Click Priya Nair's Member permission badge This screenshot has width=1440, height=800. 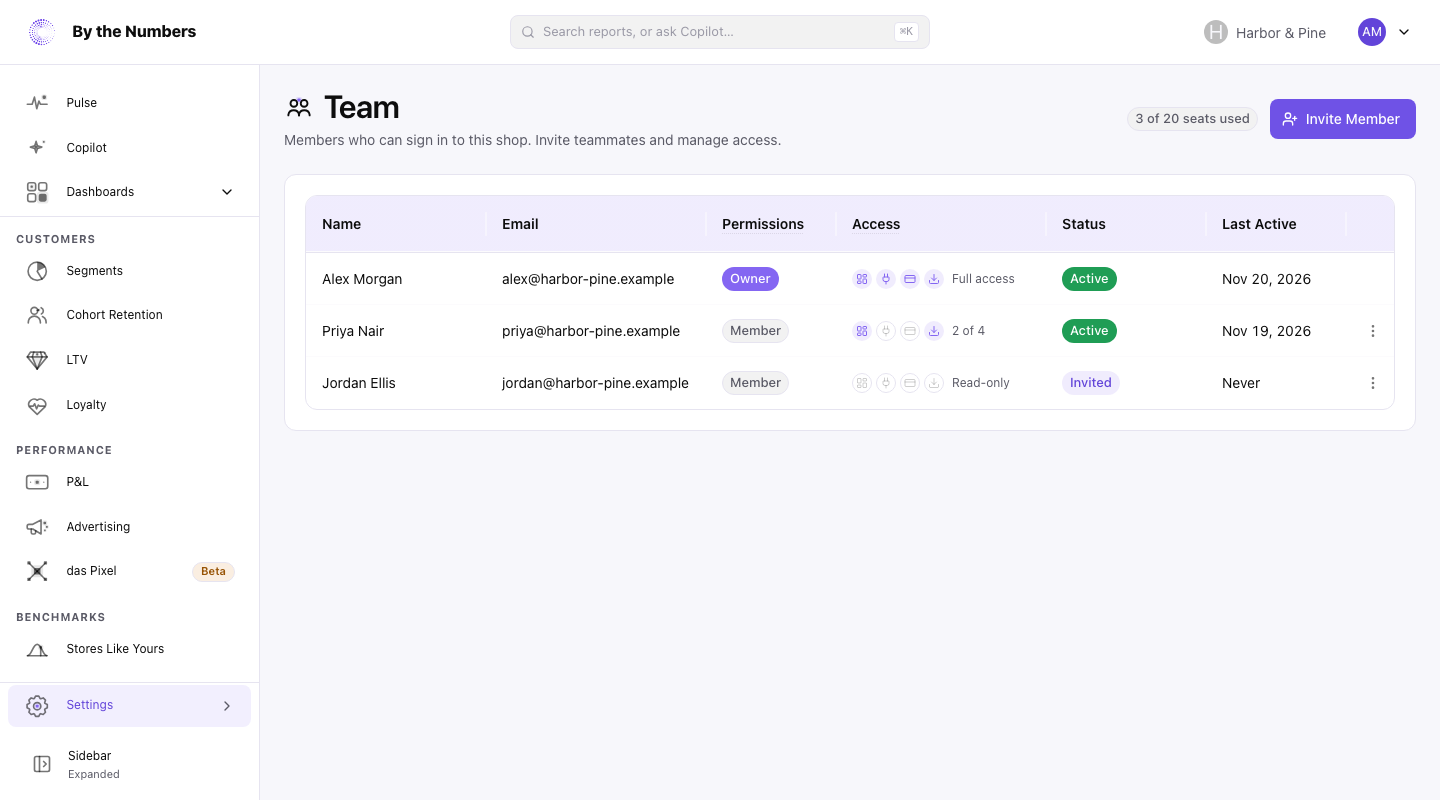pos(755,331)
